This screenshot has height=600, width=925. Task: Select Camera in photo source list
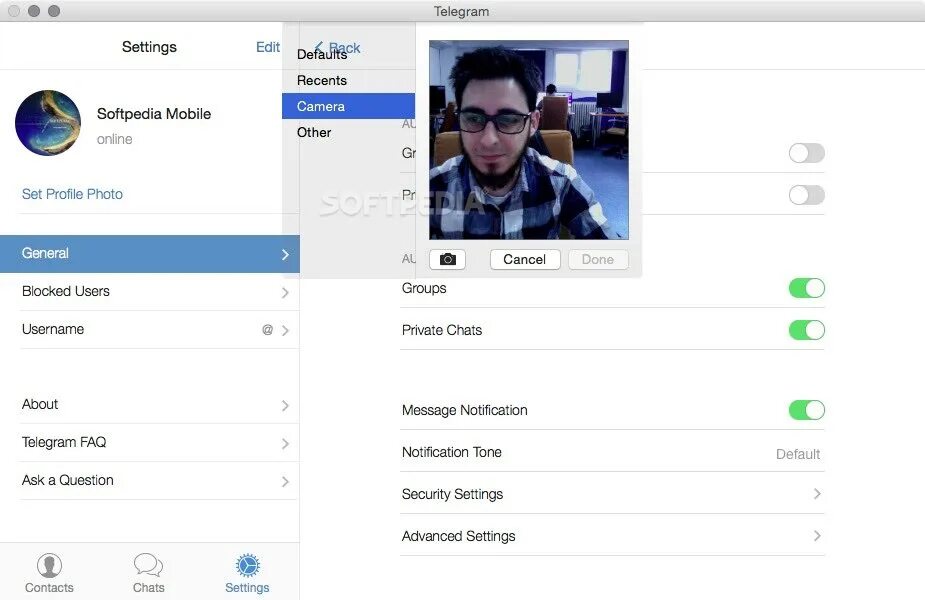348,106
